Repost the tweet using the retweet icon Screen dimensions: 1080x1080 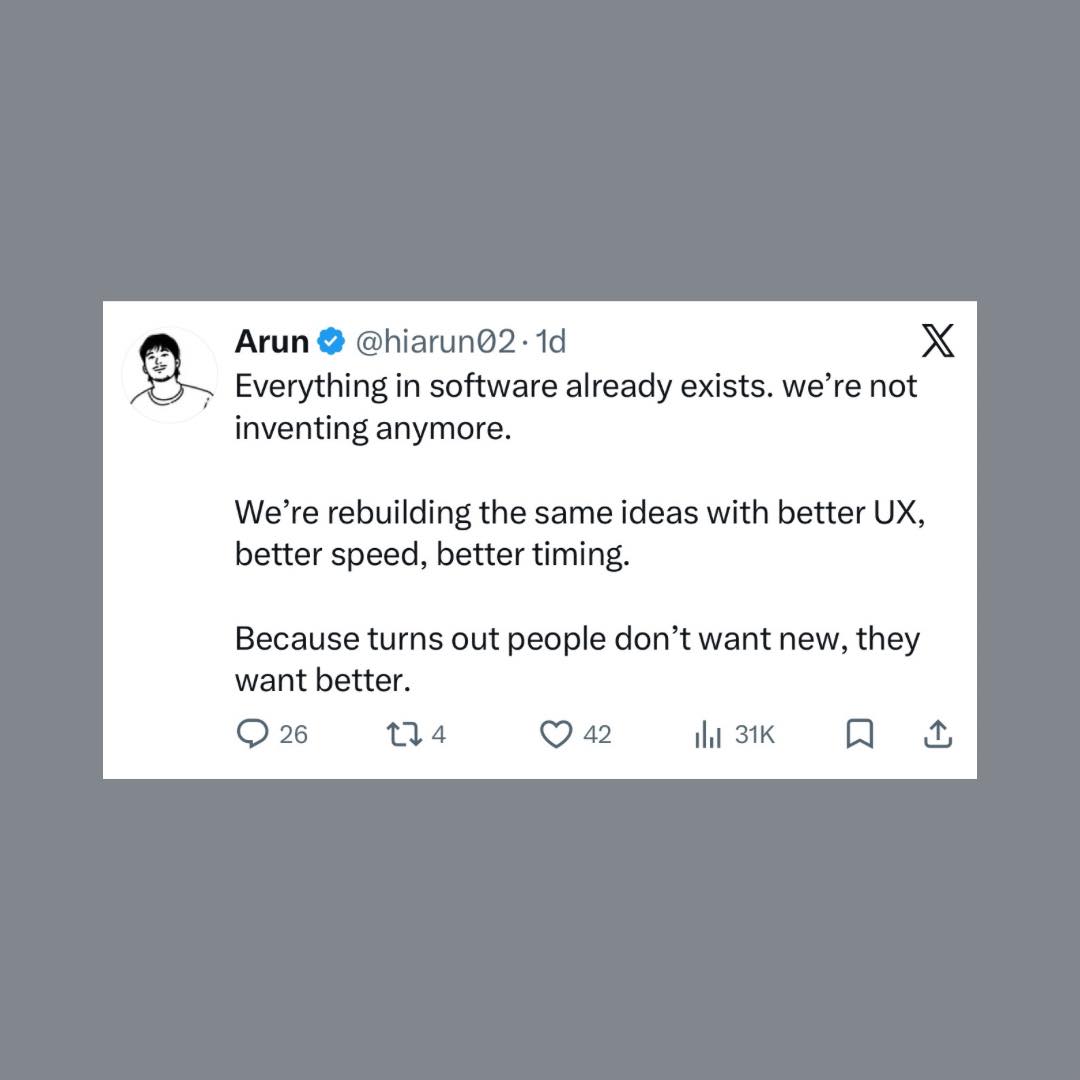click(401, 735)
